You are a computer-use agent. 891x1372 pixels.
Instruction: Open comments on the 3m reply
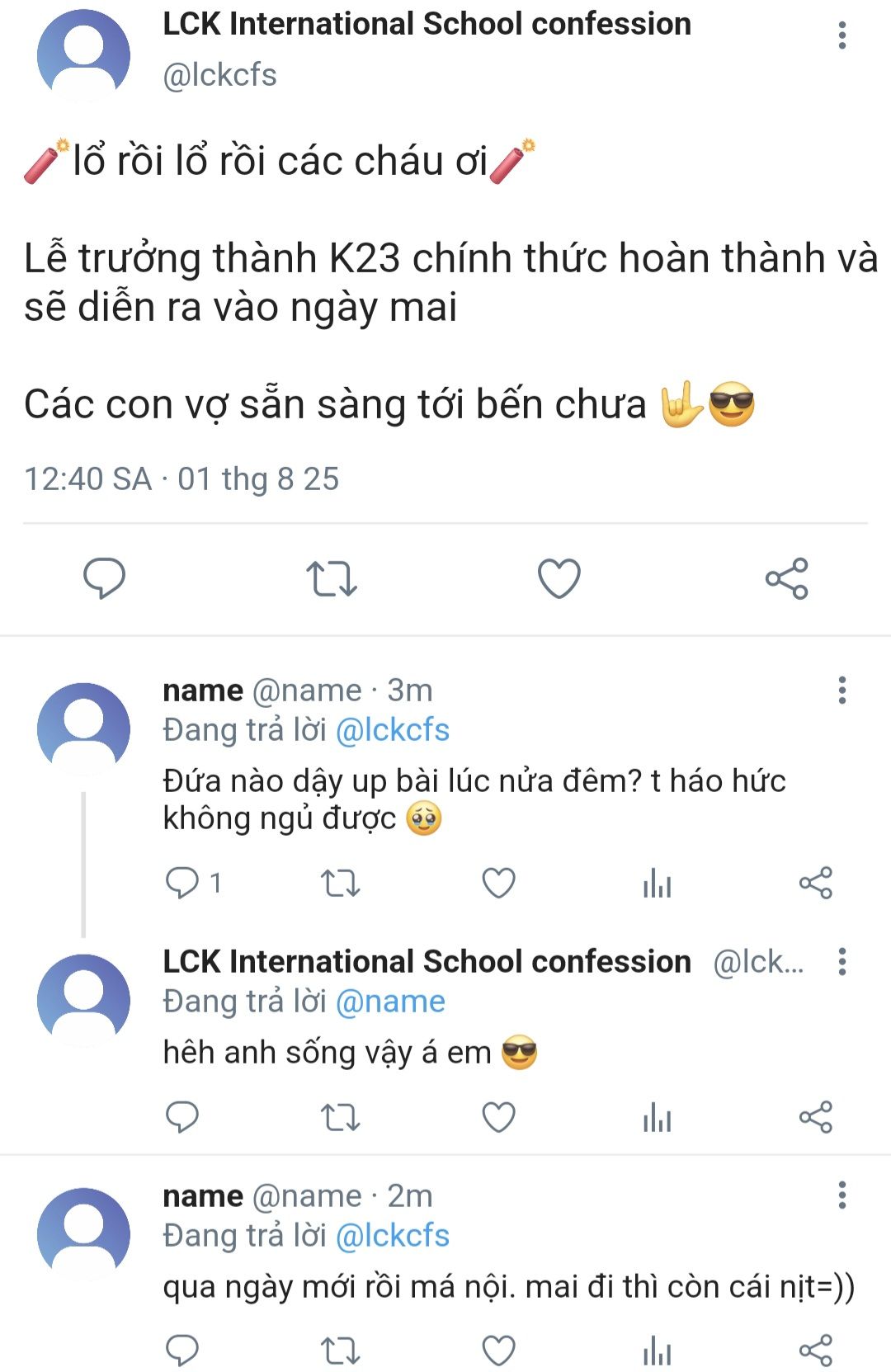182,883
